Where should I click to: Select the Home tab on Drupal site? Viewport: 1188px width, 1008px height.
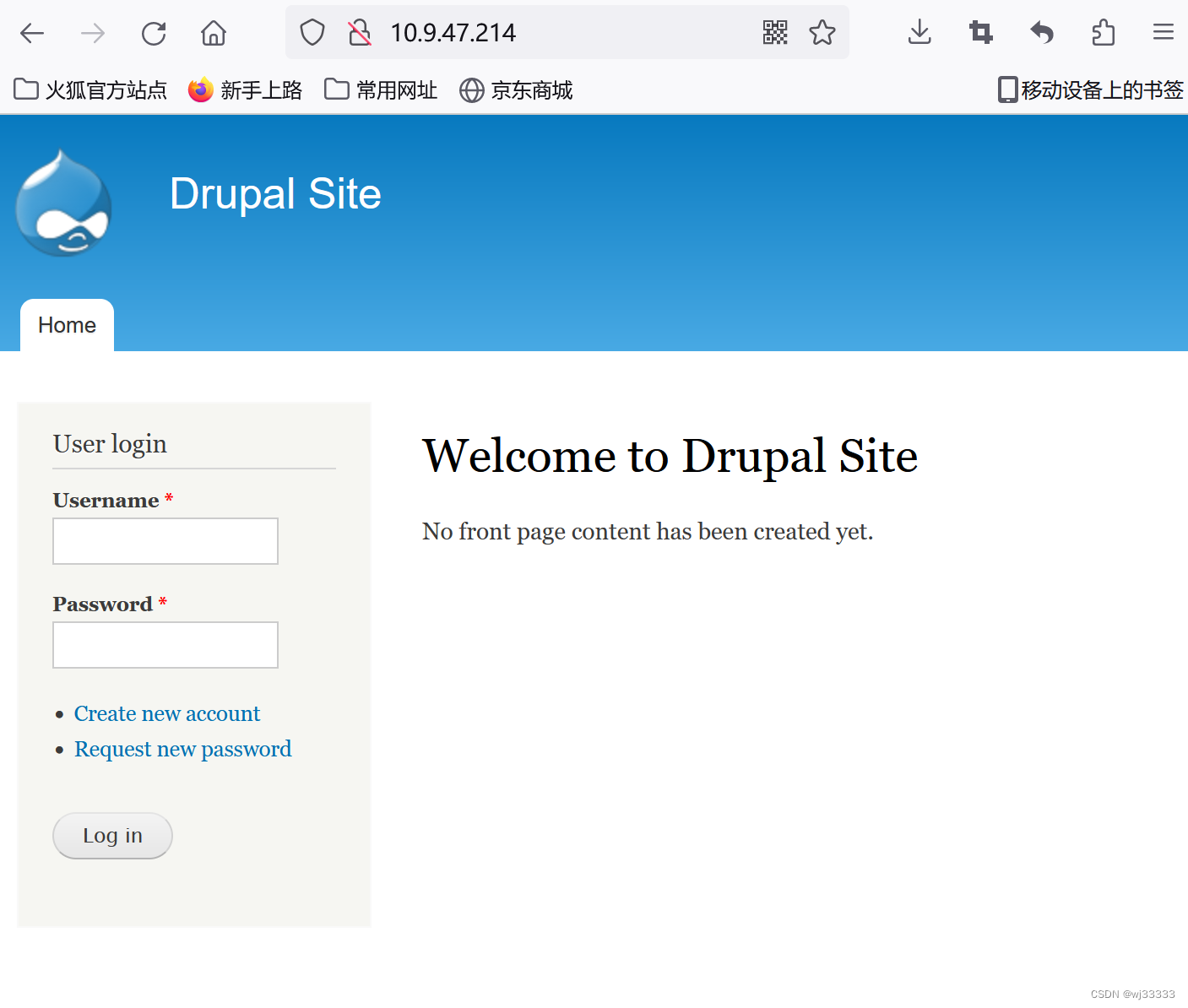click(67, 325)
